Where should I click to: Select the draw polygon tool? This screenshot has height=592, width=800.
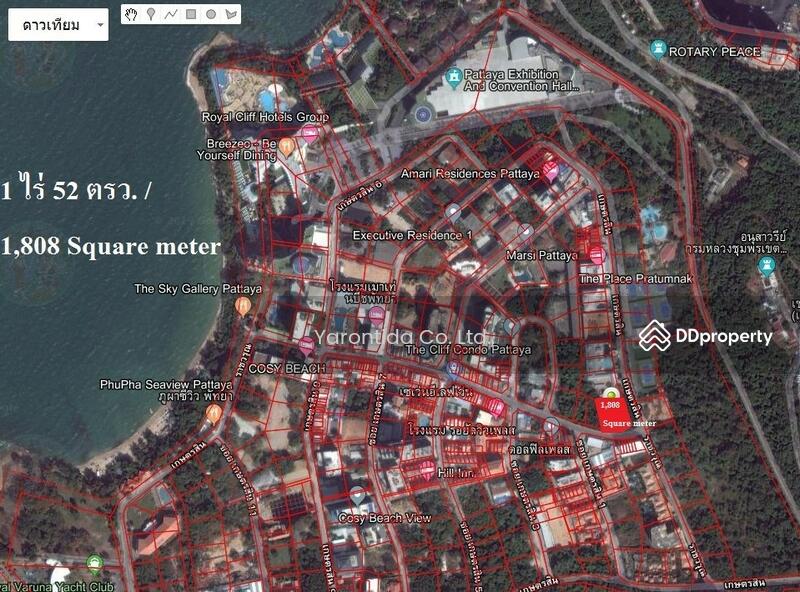click(x=231, y=14)
